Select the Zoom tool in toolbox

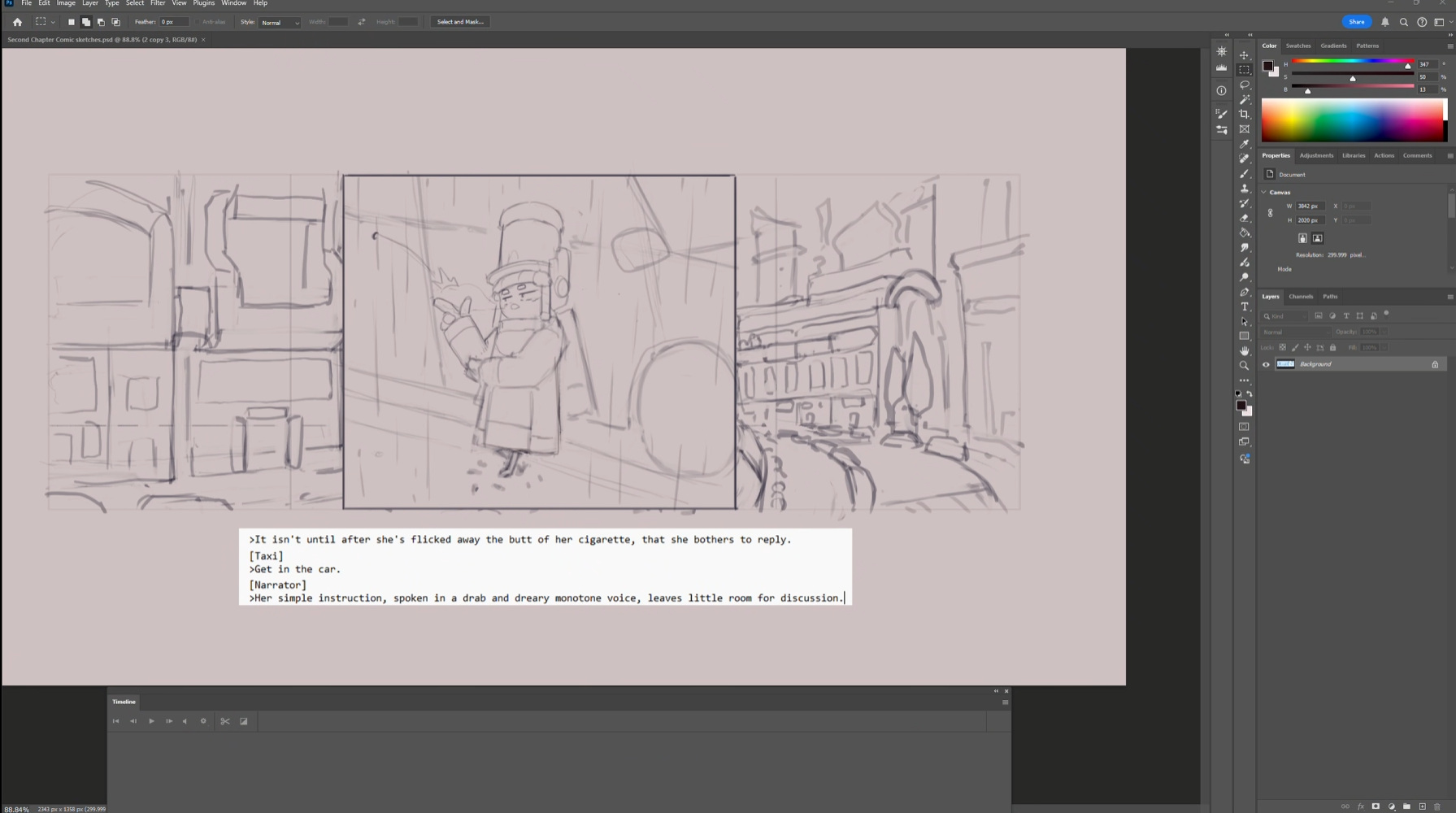pyautogui.click(x=1244, y=366)
